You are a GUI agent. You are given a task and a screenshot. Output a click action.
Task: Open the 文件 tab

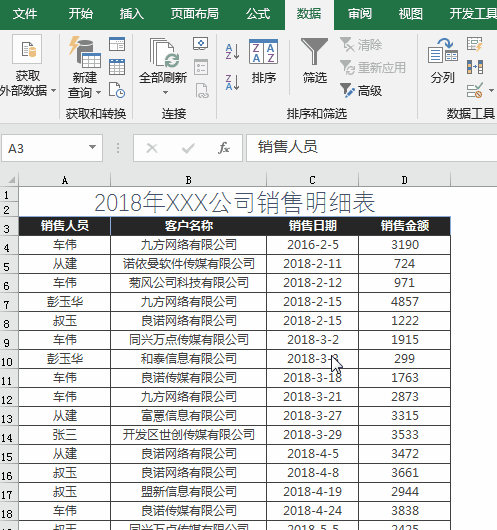click(25, 14)
